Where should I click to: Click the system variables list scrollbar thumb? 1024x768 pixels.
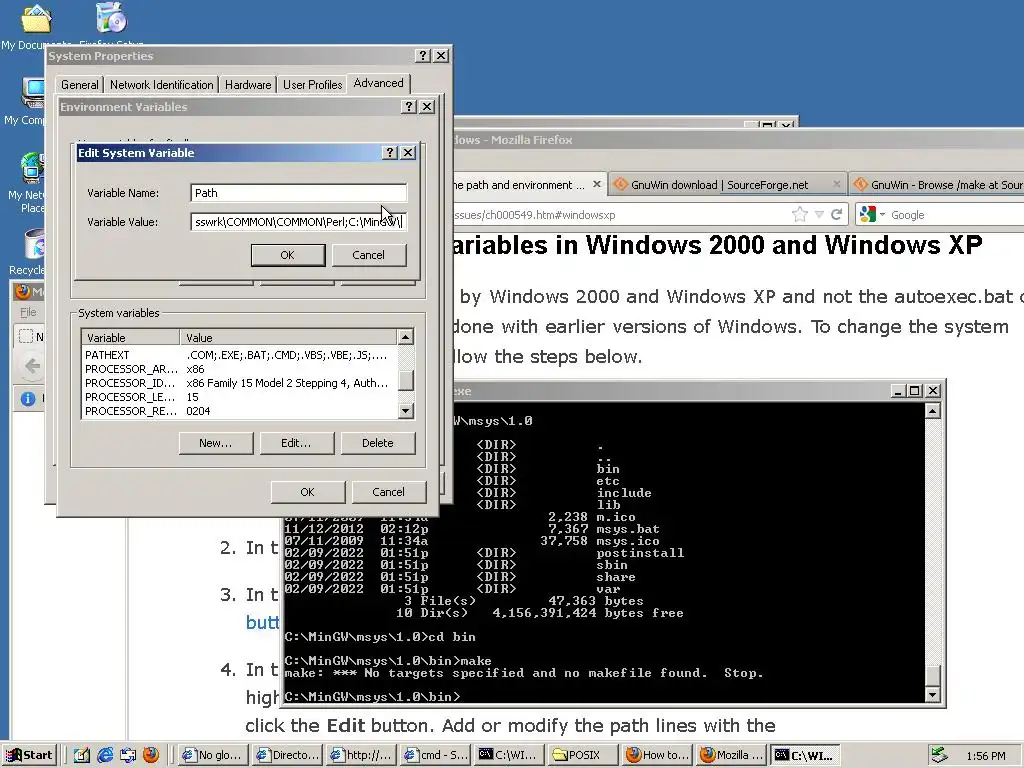coord(406,380)
